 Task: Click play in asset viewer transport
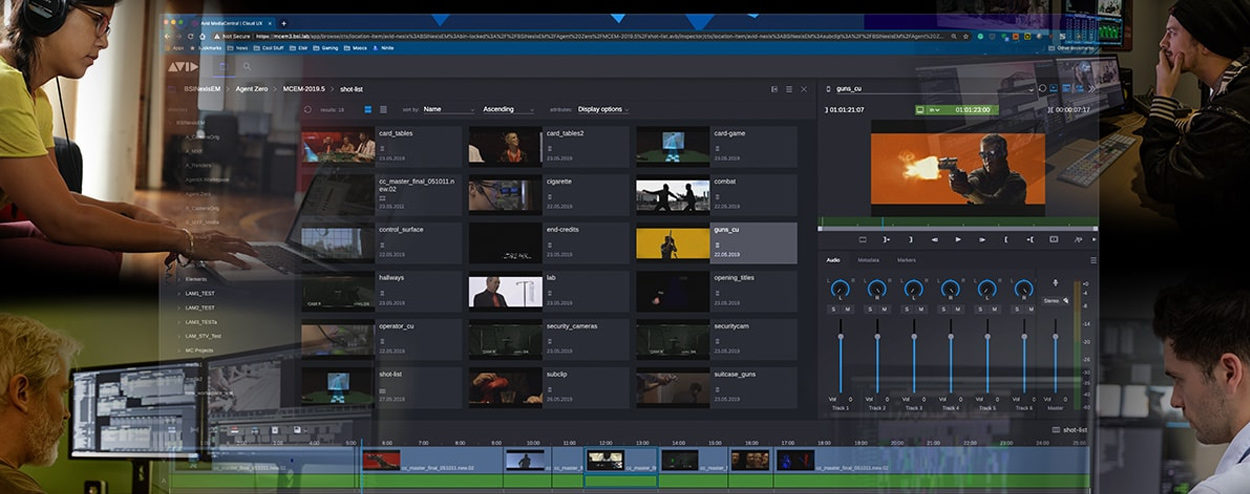958,240
